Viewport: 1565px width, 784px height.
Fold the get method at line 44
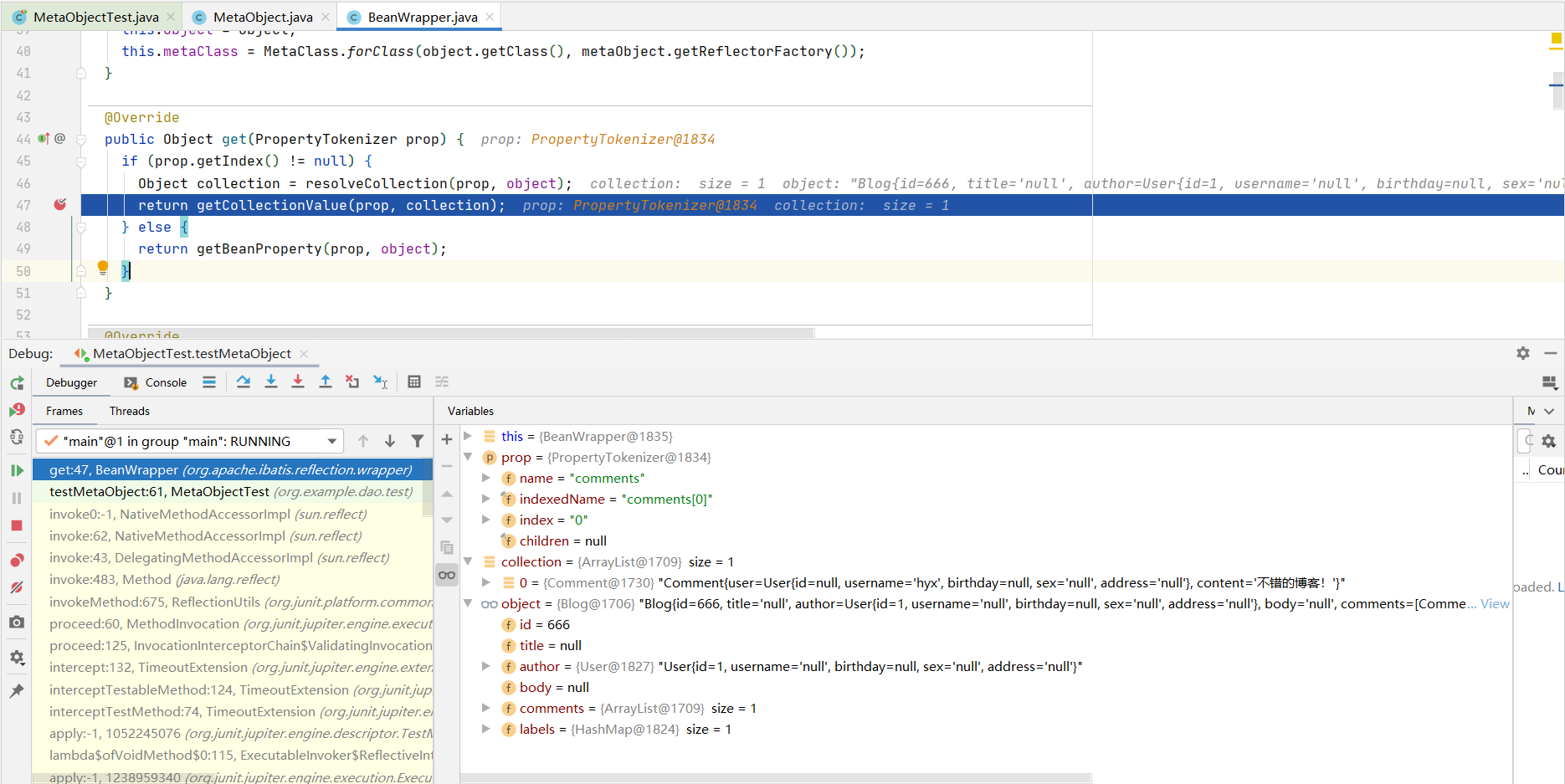pyautogui.click(x=81, y=139)
